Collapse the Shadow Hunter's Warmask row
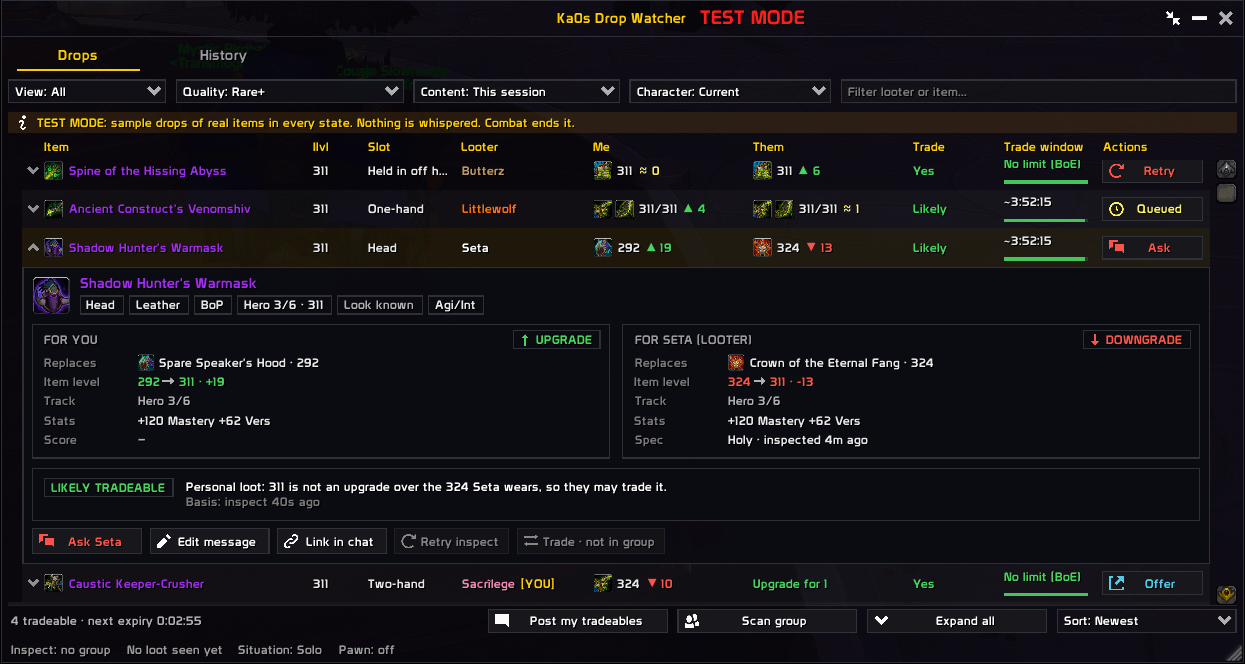The width and height of the screenshot is (1245, 664). coord(33,247)
